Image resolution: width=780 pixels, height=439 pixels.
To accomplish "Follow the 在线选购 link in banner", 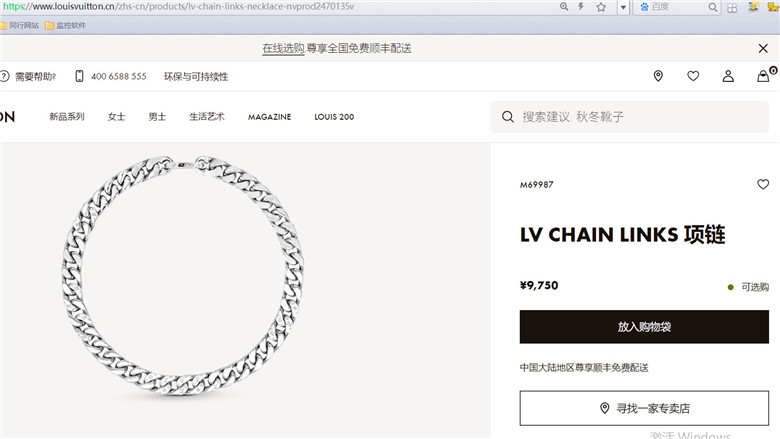I will (283, 48).
